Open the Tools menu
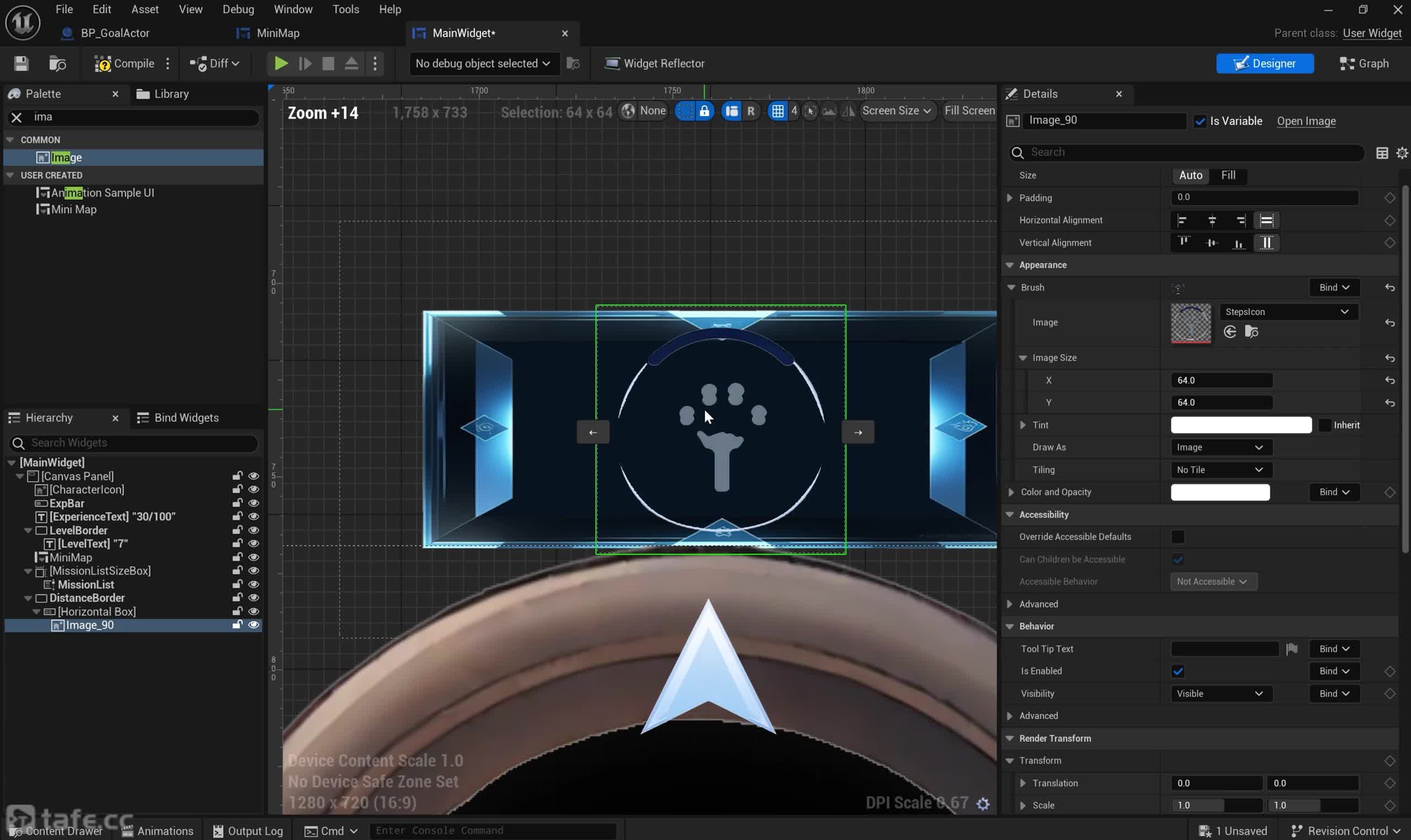Image resolution: width=1411 pixels, height=840 pixels. (x=345, y=9)
